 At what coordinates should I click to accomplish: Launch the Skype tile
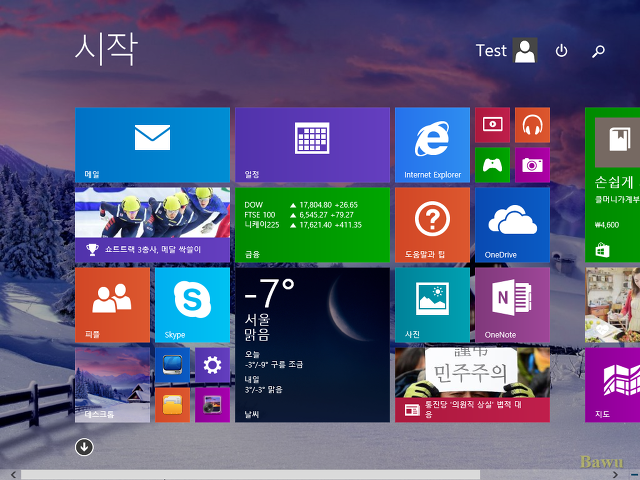point(192,305)
